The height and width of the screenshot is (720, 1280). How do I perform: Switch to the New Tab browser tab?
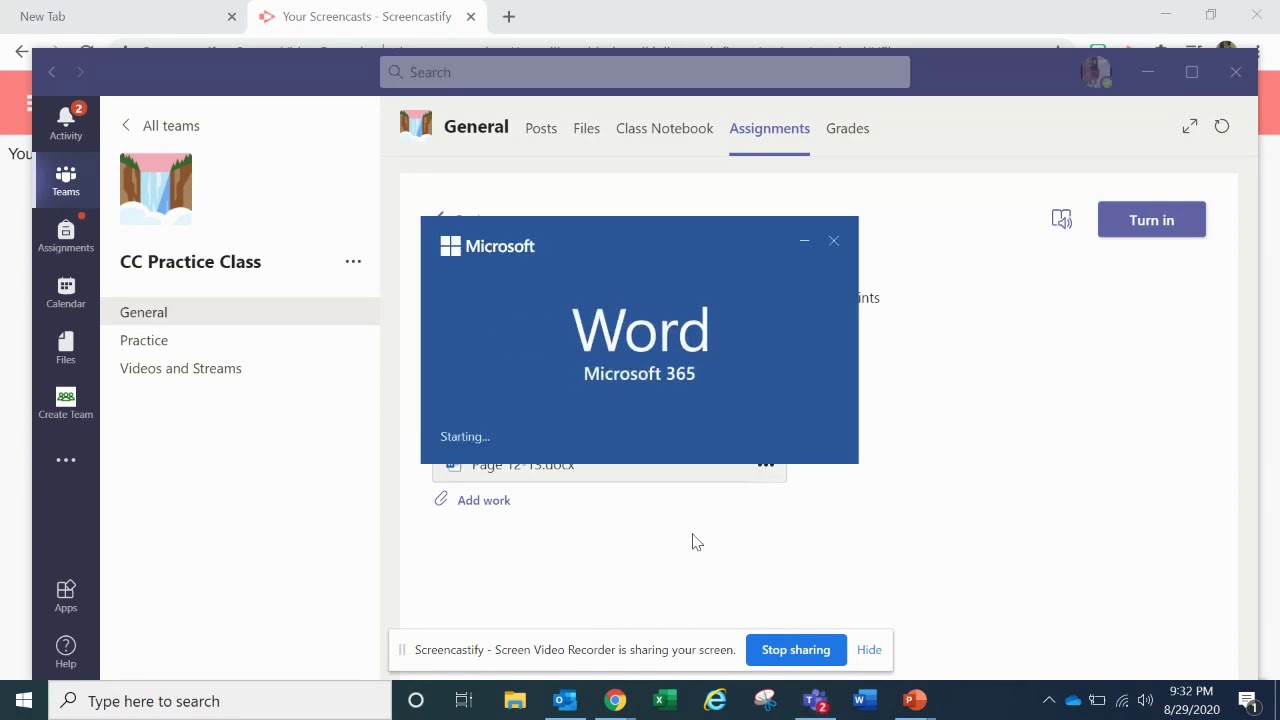click(x=123, y=17)
